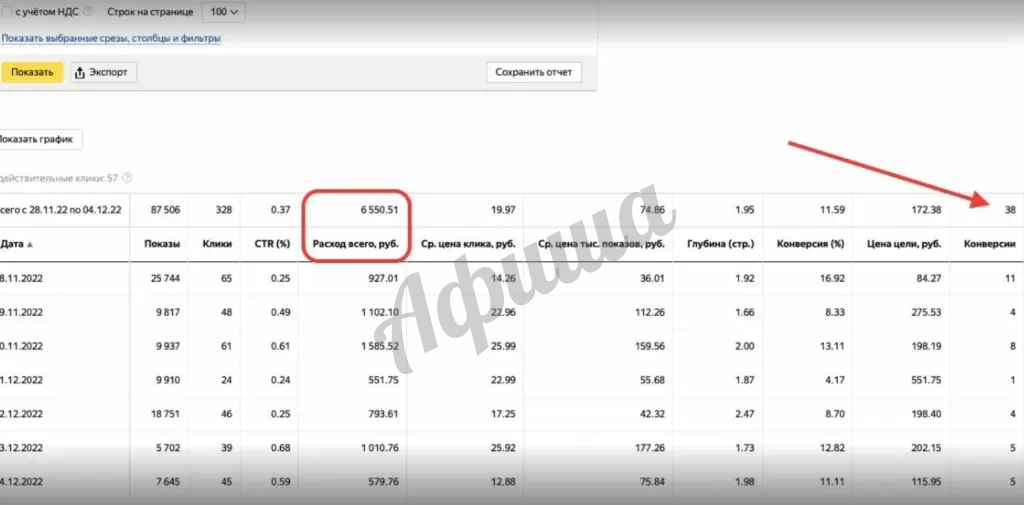Image resolution: width=1024 pixels, height=505 pixels.
Task: Select the 'Ср. цена клика, руб.' column header
Action: click(468, 244)
